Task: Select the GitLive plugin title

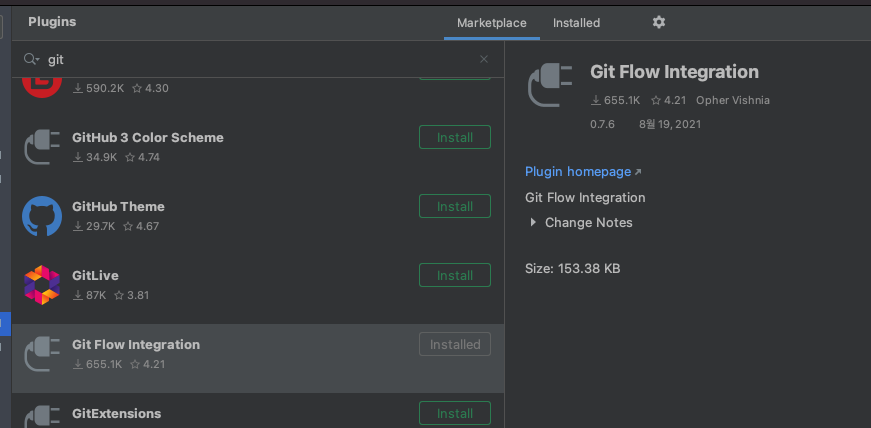Action: coord(95,275)
